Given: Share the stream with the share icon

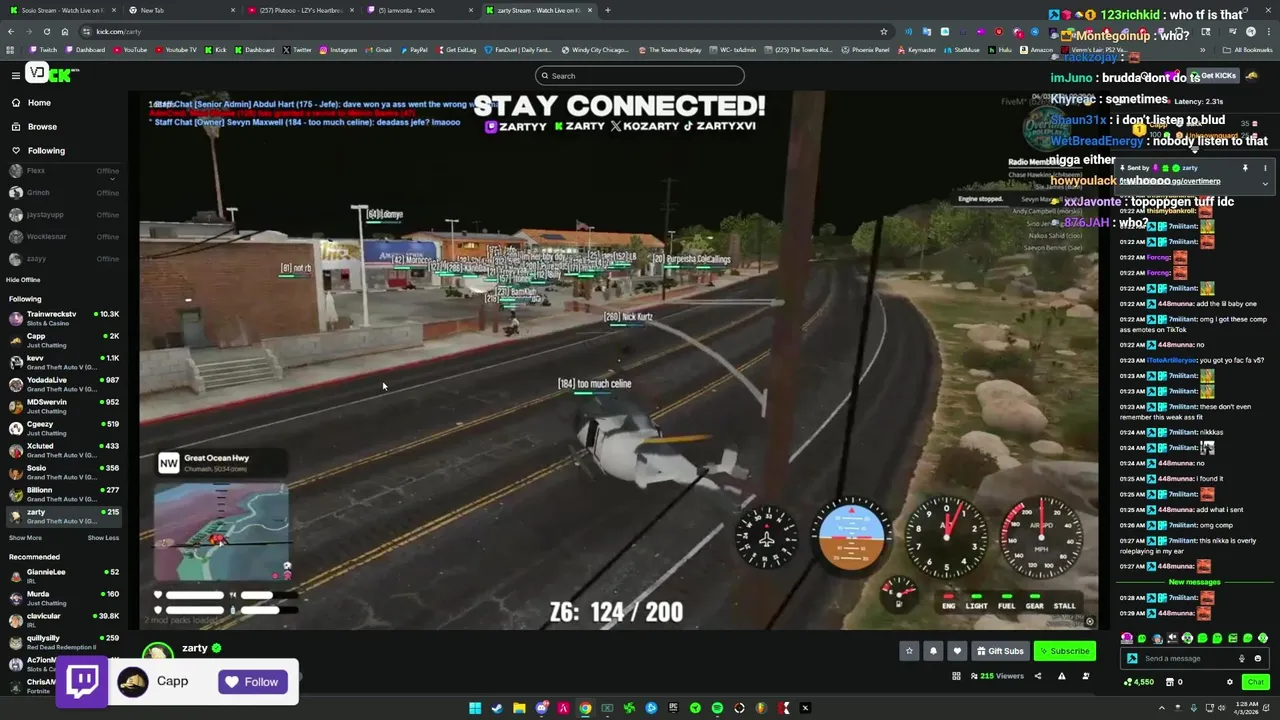Looking at the screenshot, I should [x=1037, y=677].
